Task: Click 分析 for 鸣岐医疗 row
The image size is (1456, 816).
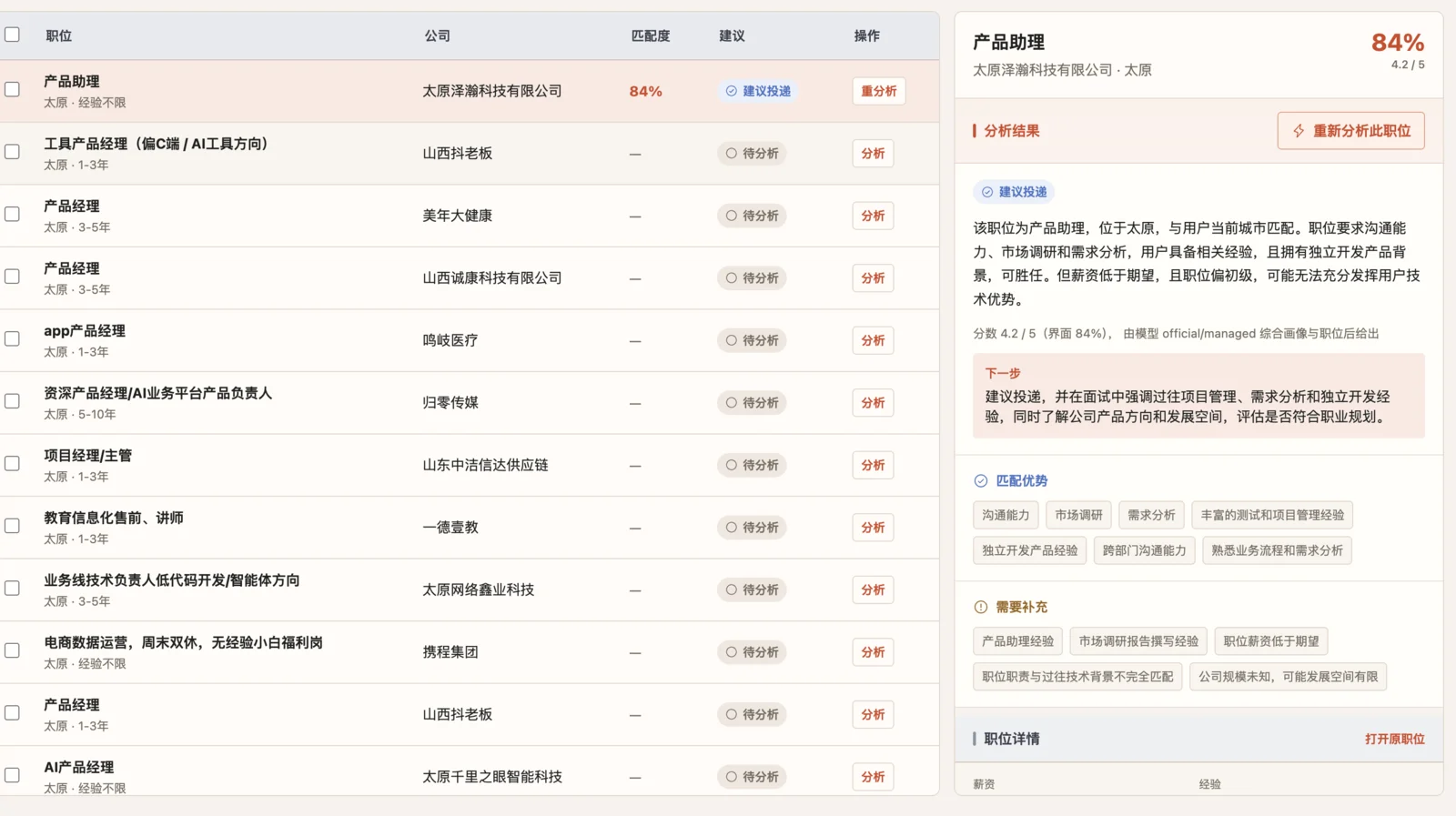Action: 873,340
